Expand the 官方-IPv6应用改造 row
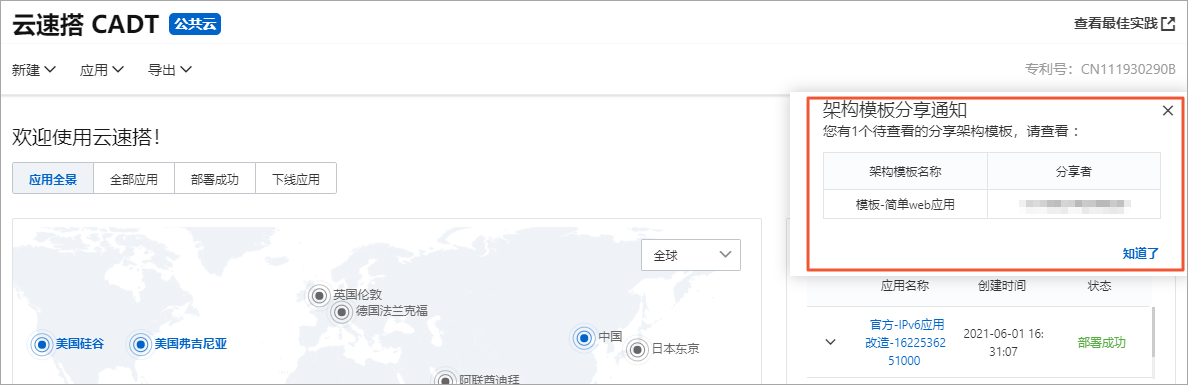Viewport: 1188px width, 385px height. pyautogui.click(x=830, y=342)
